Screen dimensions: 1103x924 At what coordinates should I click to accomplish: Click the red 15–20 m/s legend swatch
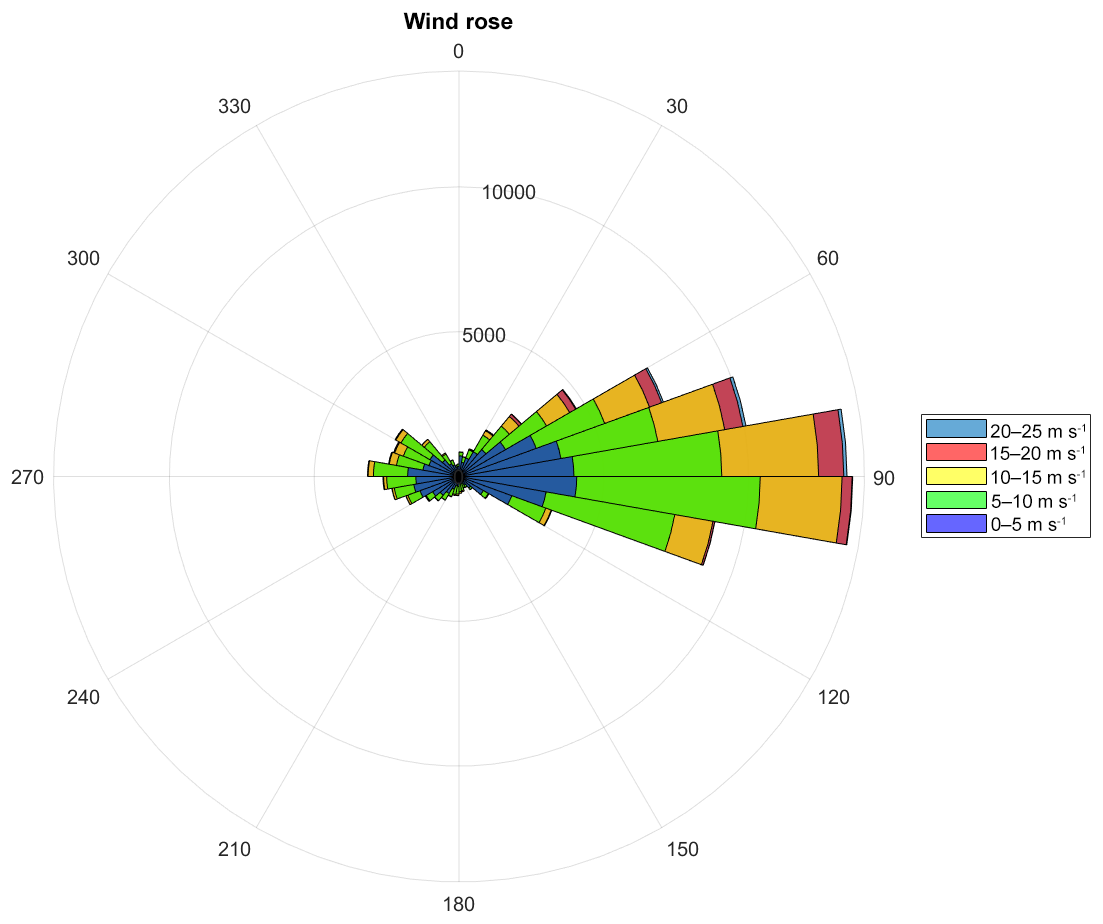[x=956, y=452]
